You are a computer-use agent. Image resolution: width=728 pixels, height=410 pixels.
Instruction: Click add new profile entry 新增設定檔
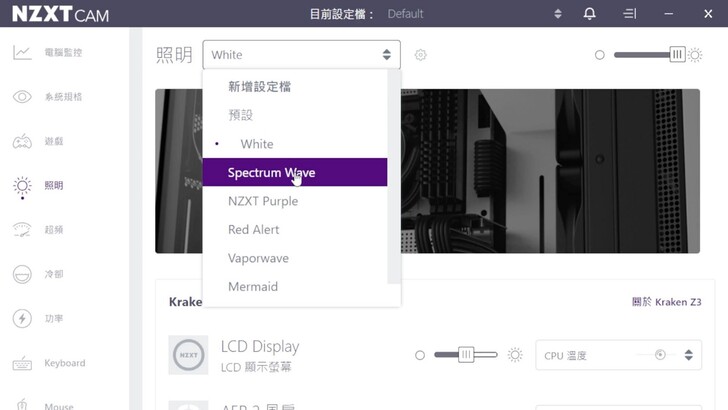[295, 86]
